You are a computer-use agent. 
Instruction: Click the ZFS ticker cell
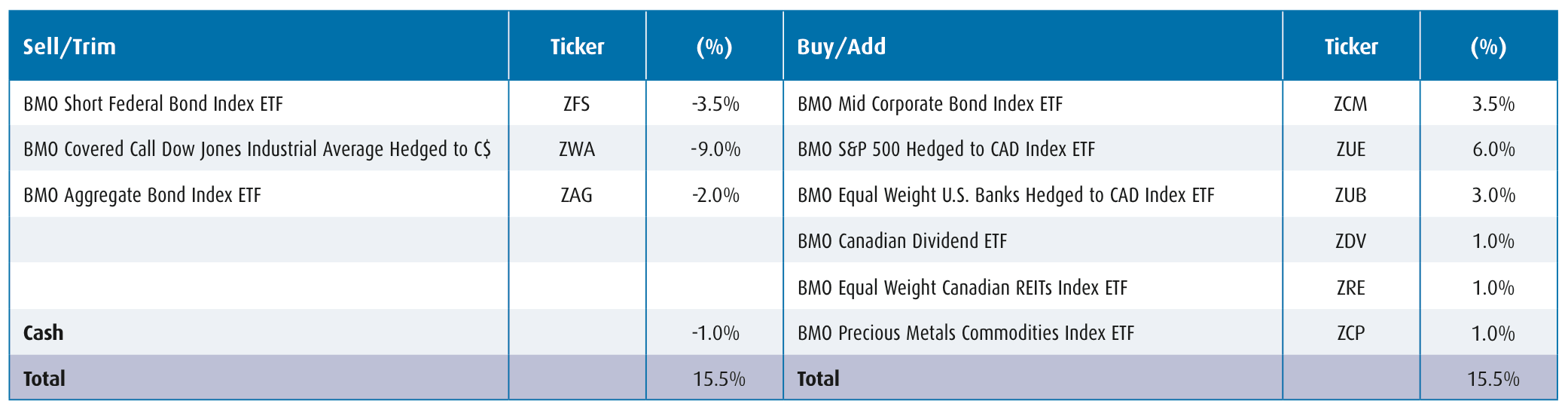[576, 104]
